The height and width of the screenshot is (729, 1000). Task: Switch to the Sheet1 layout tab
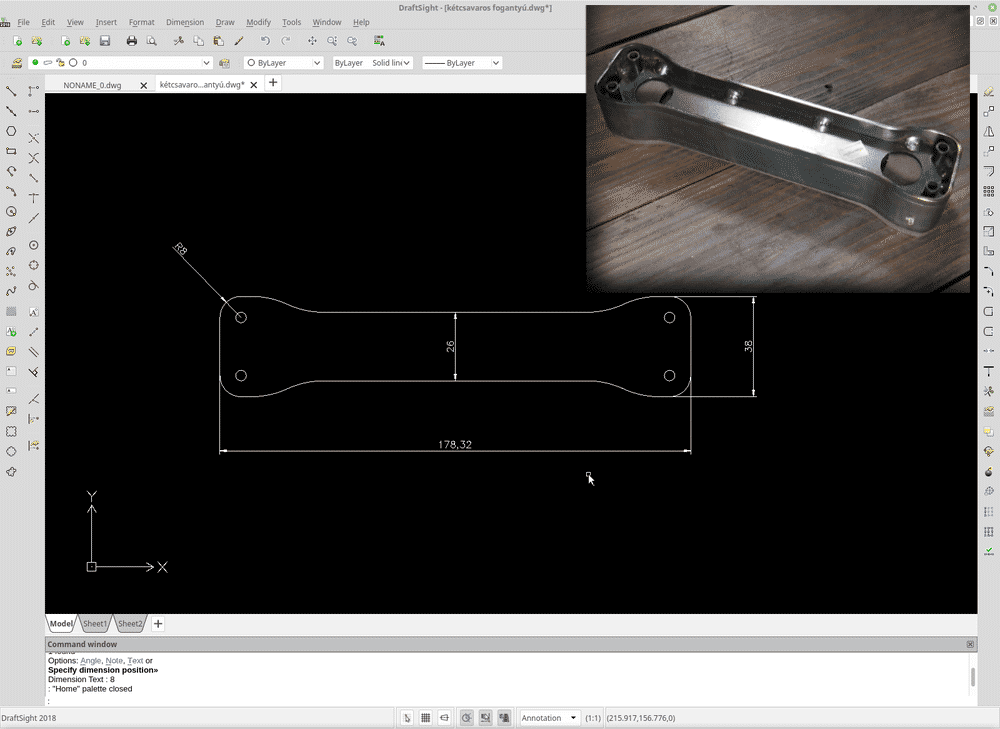[95, 624]
